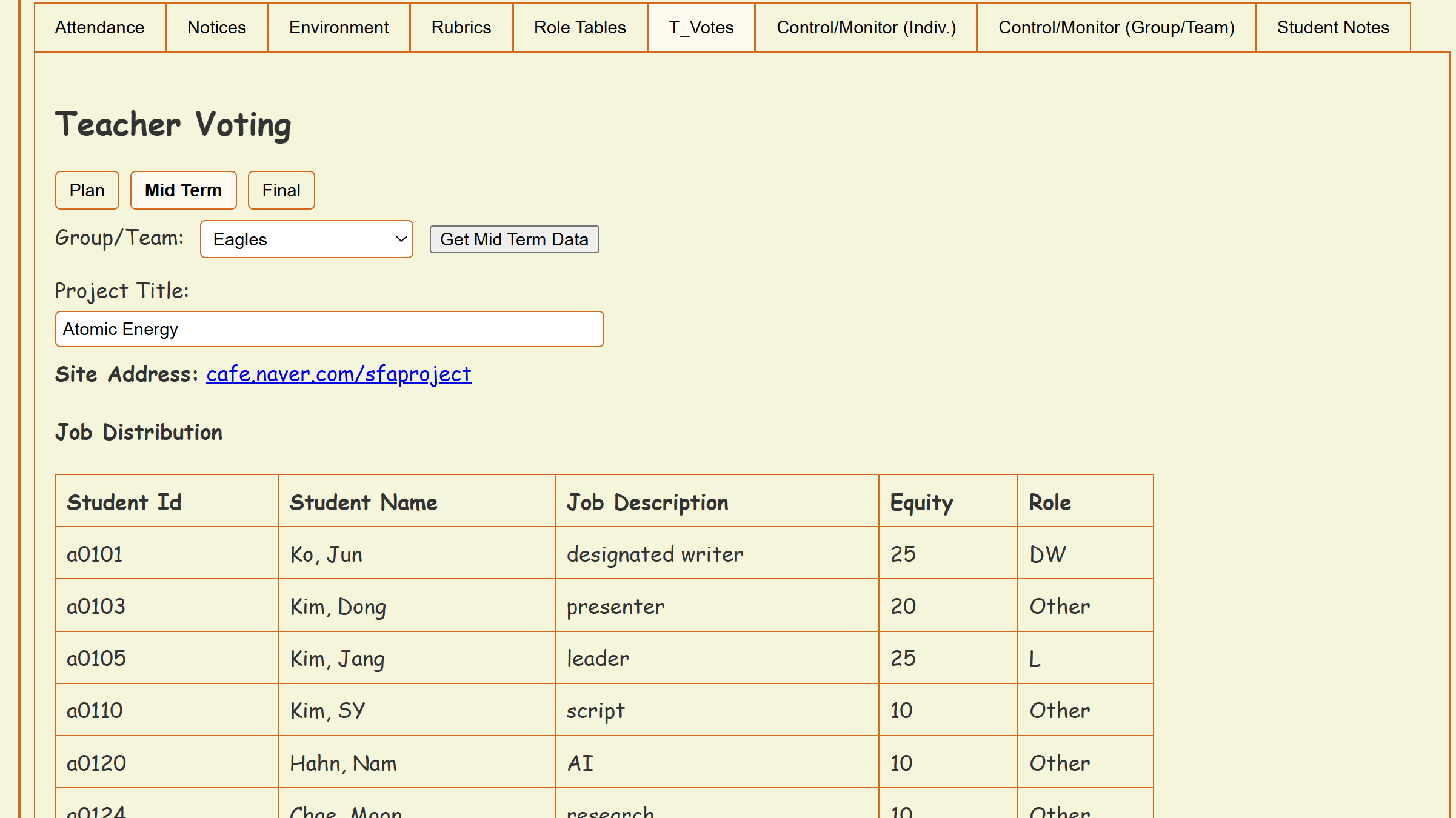The image size is (1456, 818).
Task: Click the Equity column header
Action: (921, 502)
